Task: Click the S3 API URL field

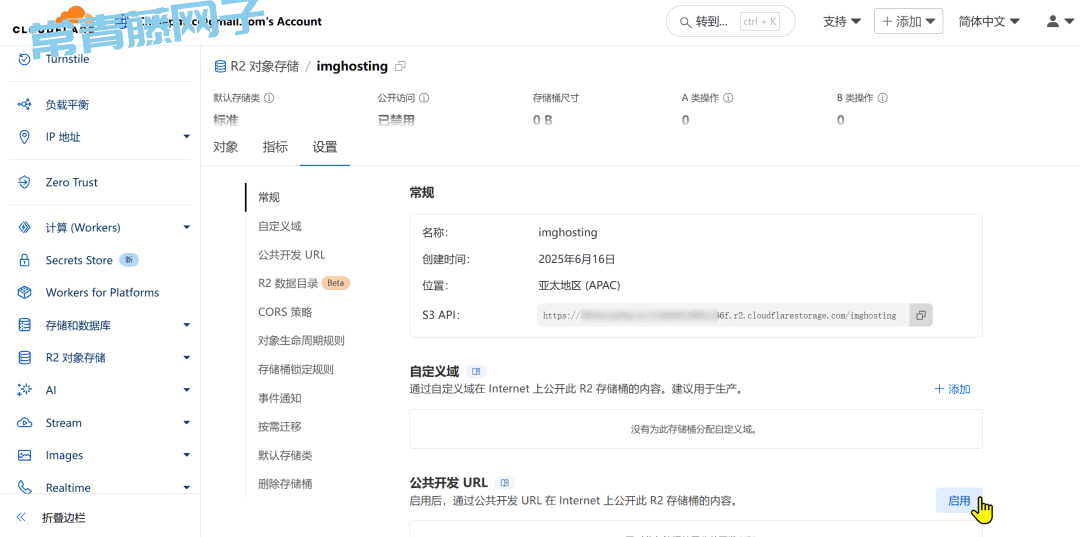Action: (x=723, y=315)
